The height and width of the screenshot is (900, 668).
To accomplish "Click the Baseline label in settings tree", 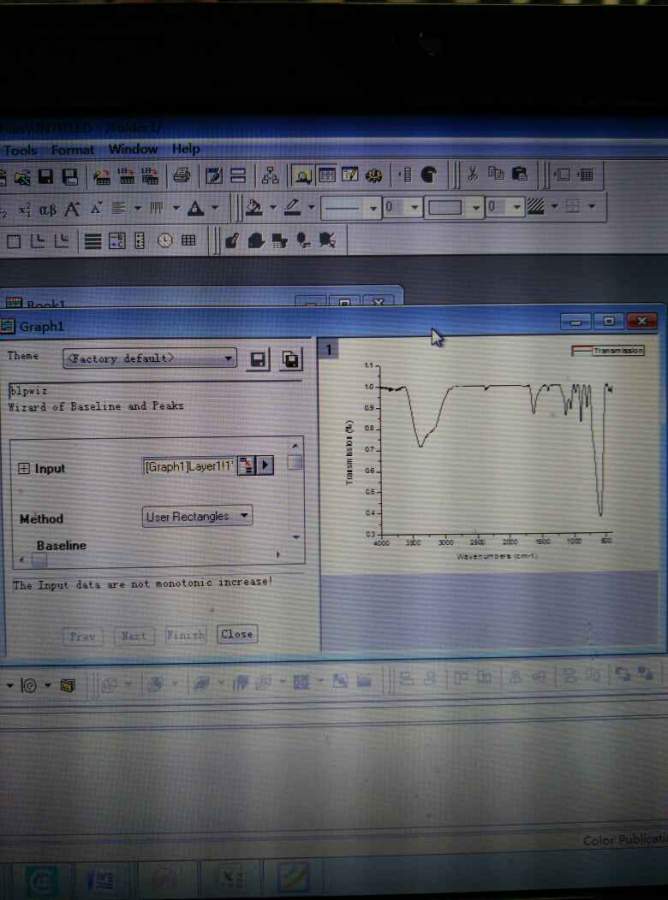I will pos(61,546).
